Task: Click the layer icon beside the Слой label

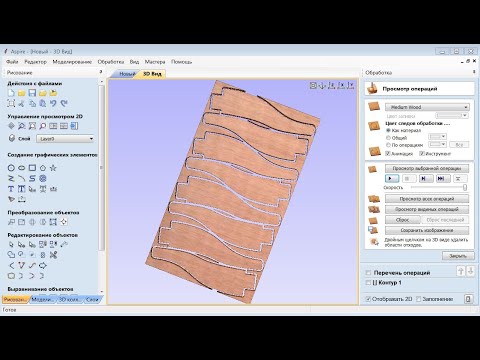Action: (12, 138)
